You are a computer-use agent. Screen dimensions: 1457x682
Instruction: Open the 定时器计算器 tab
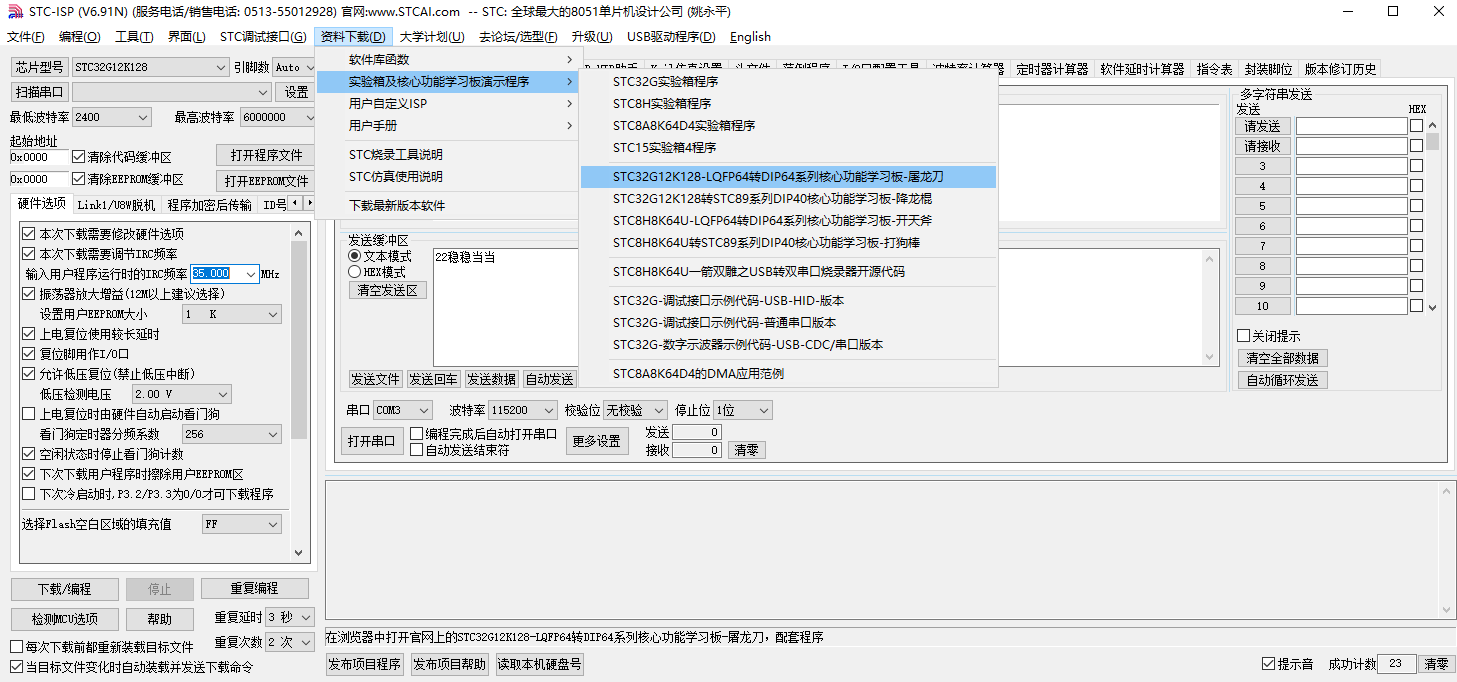click(x=1052, y=69)
